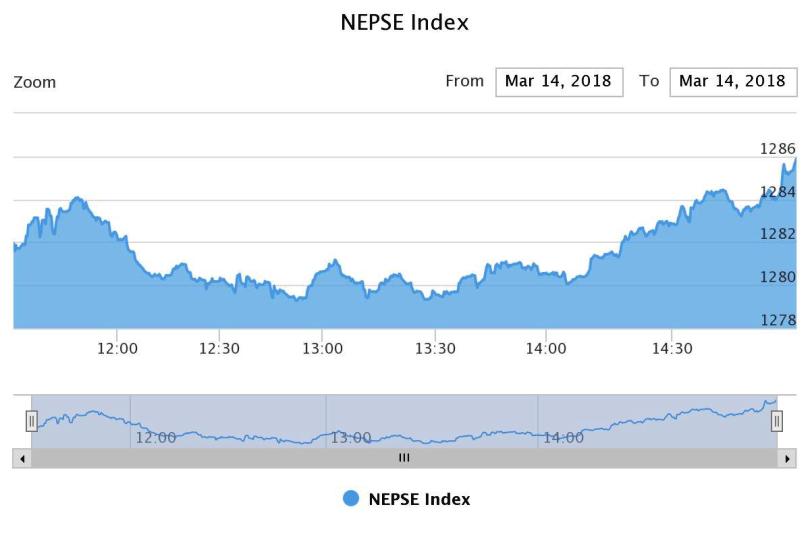Click the NEPSE Index chart title
The height and width of the screenshot is (540, 810).
coord(405,22)
